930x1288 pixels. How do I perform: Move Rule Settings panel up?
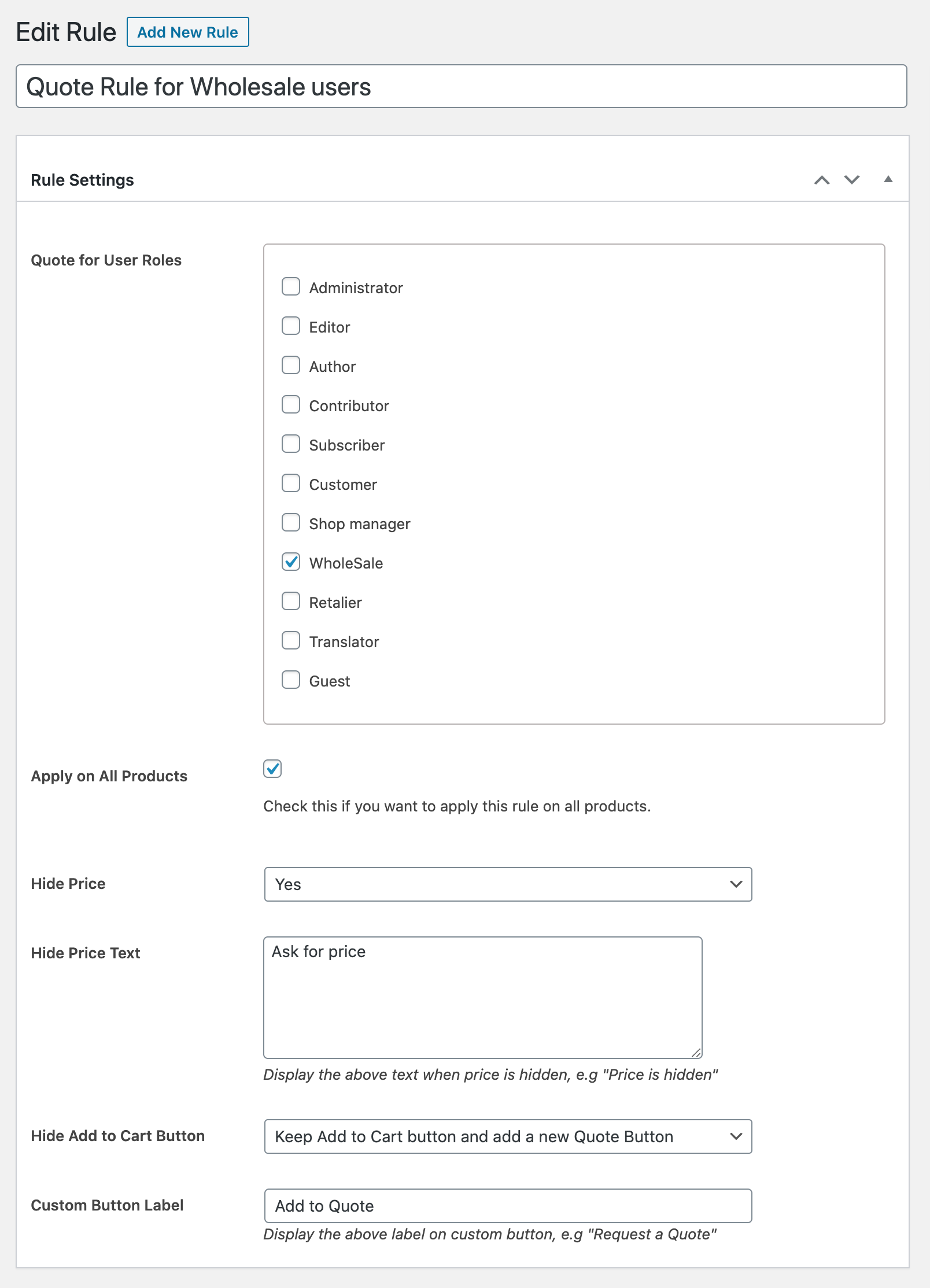coord(822,180)
